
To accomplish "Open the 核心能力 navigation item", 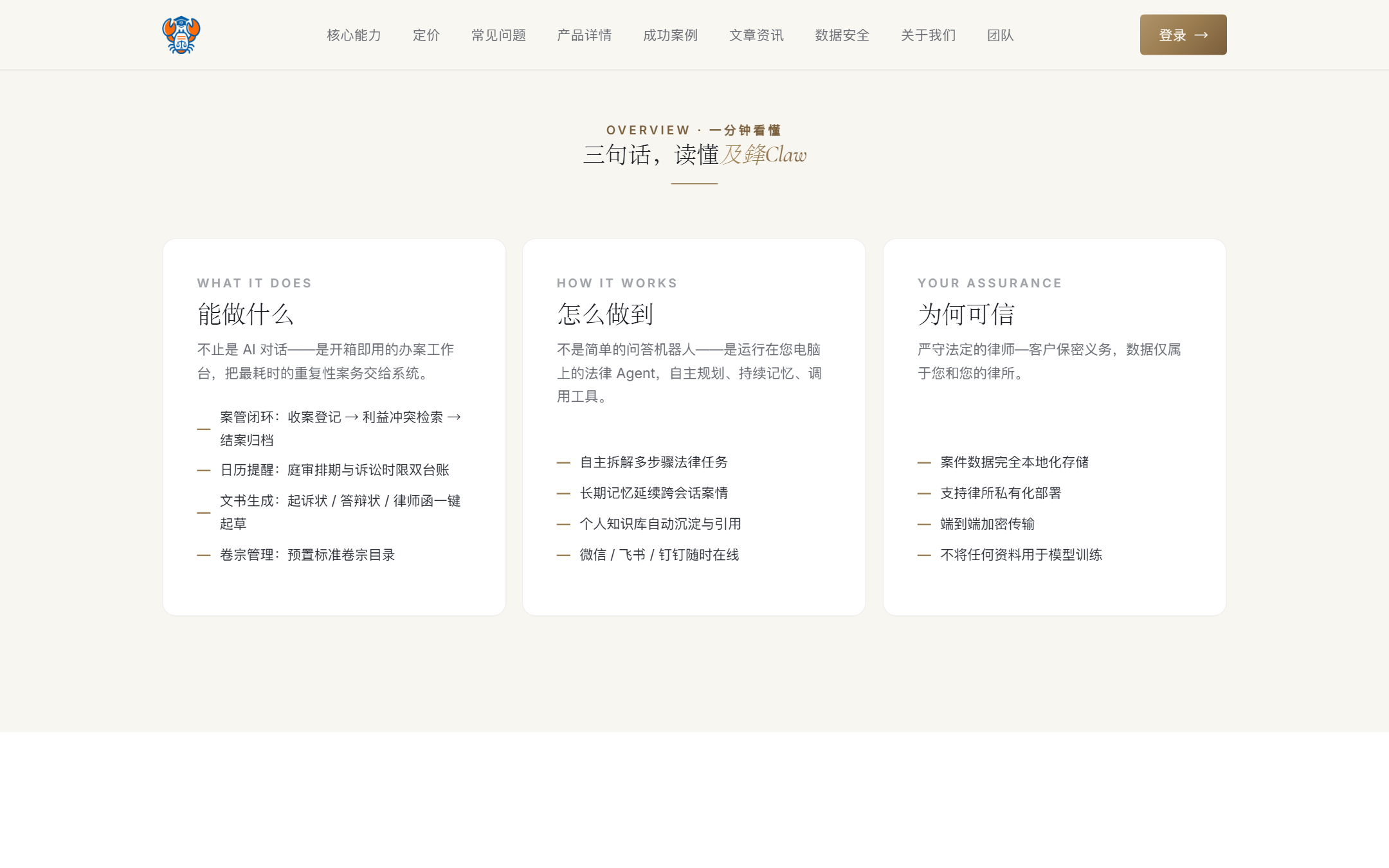I will pyautogui.click(x=354, y=35).
